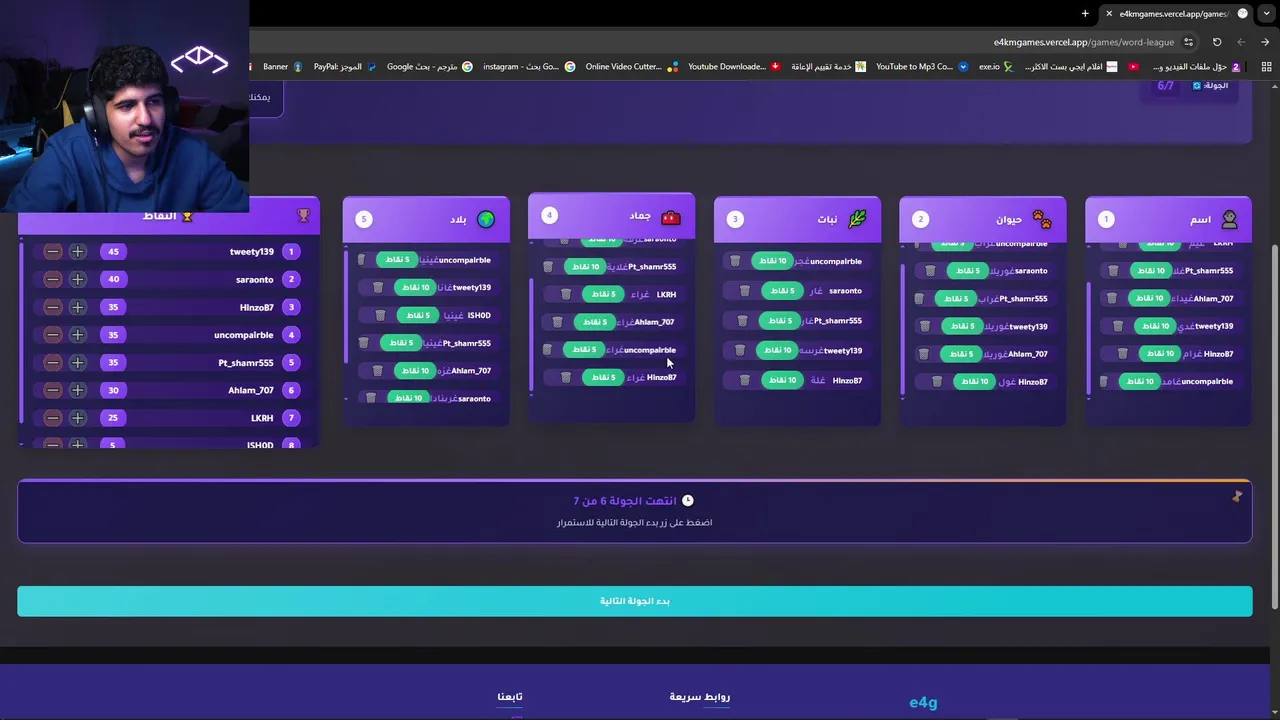Screen dimensions: 1280x720
Task: Open the exe.io bookmark
Action: [995, 67]
